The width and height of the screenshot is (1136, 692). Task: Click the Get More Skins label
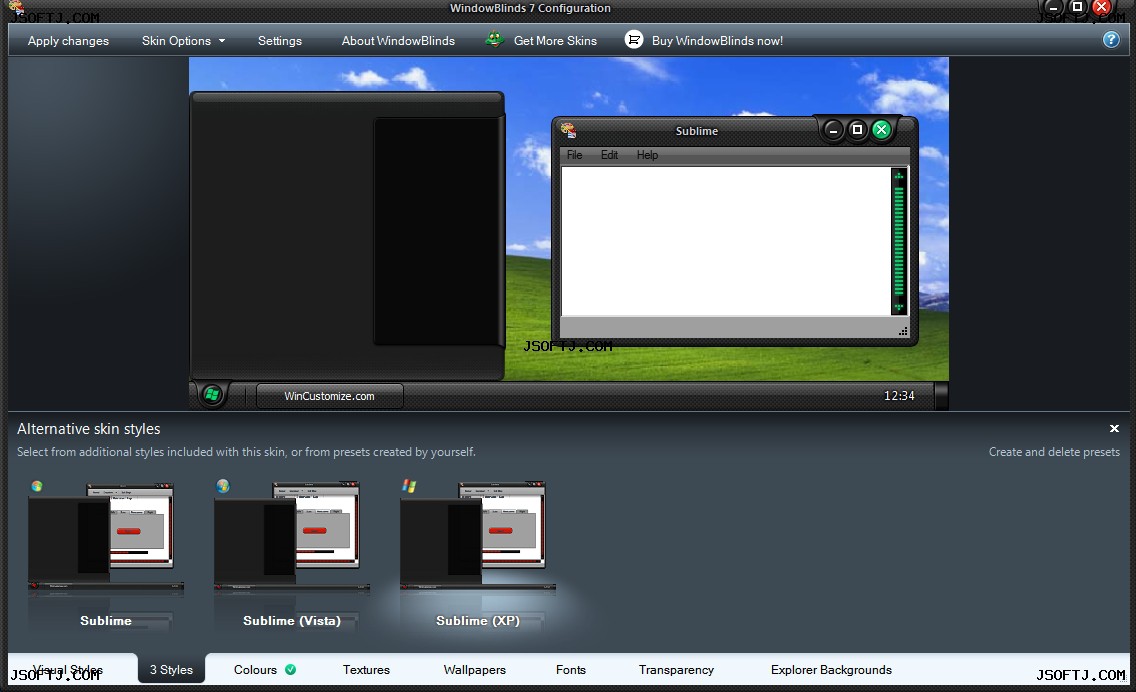pos(555,41)
